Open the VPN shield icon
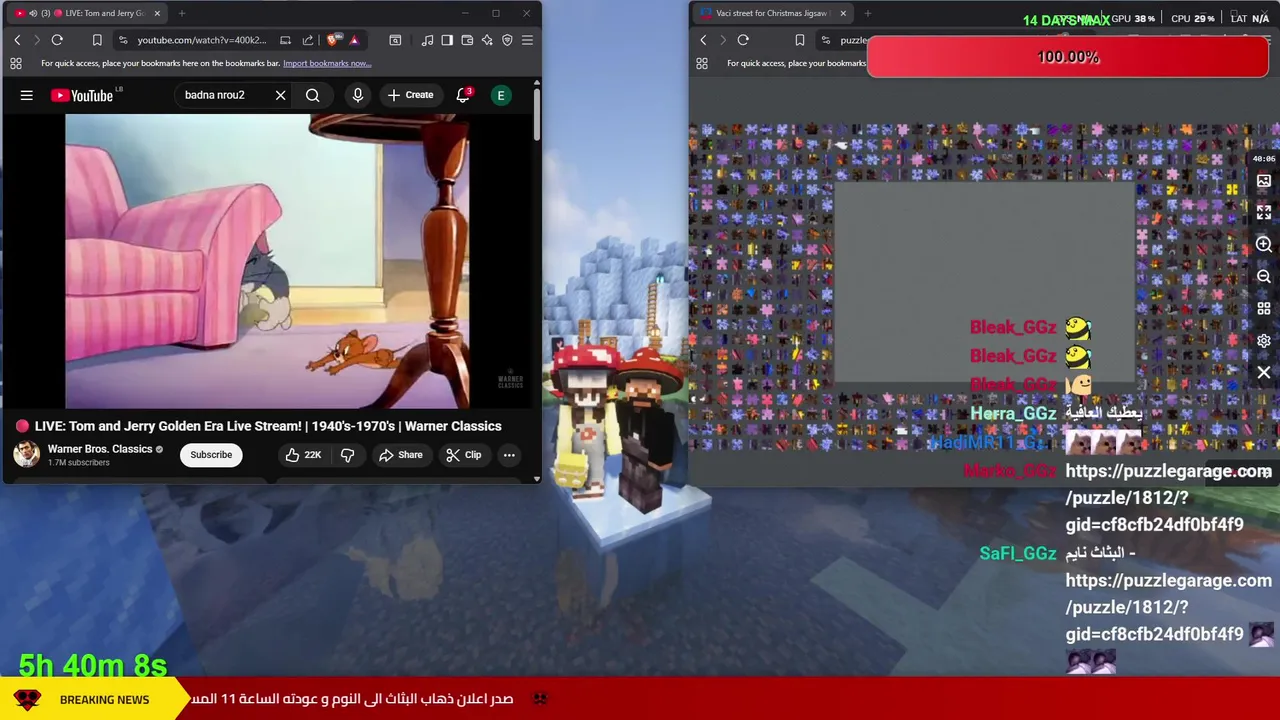The image size is (1280, 720). pyautogui.click(x=507, y=40)
